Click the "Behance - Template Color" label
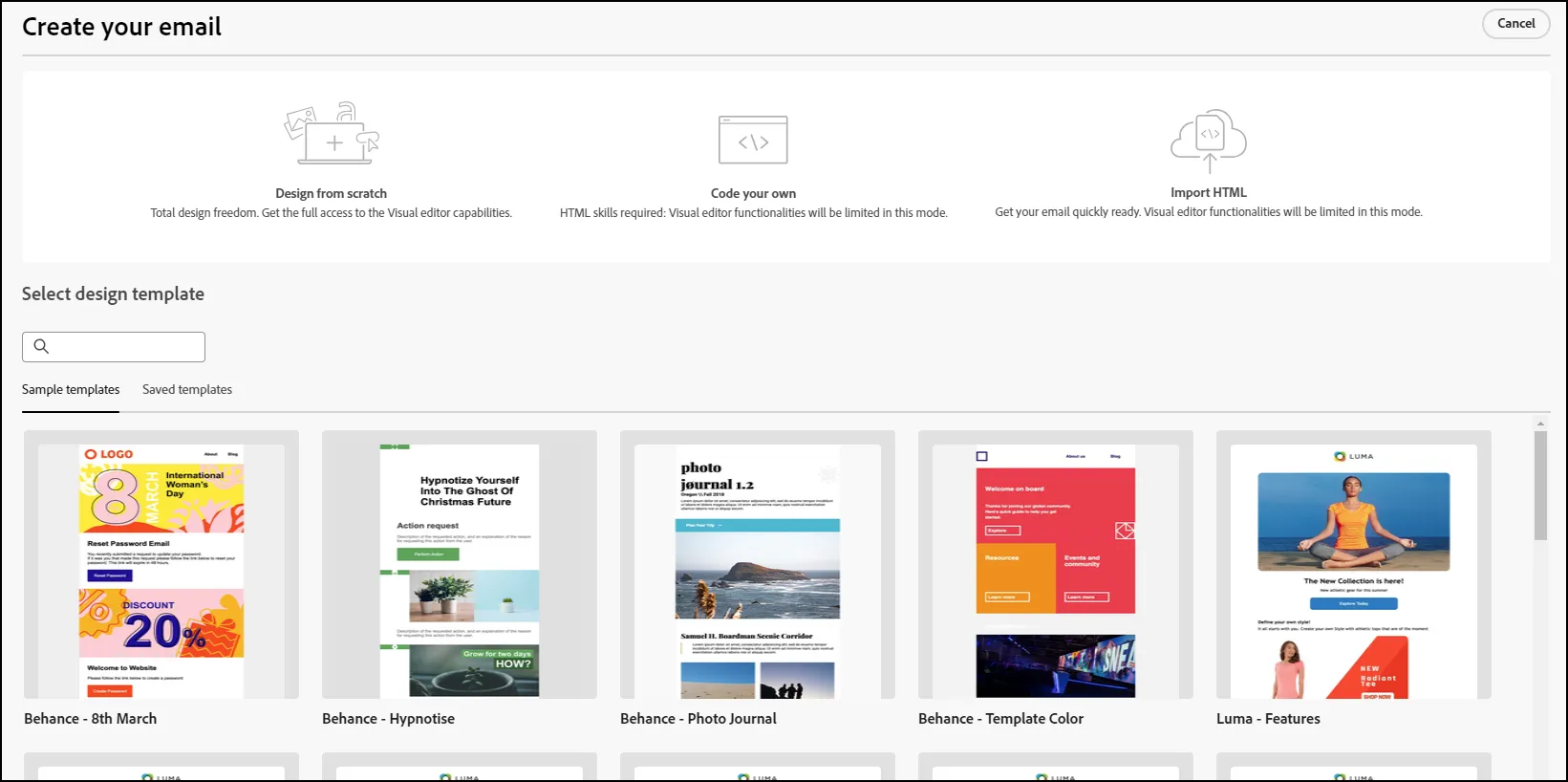Screen dimensions: 1568x782 [1001, 719]
